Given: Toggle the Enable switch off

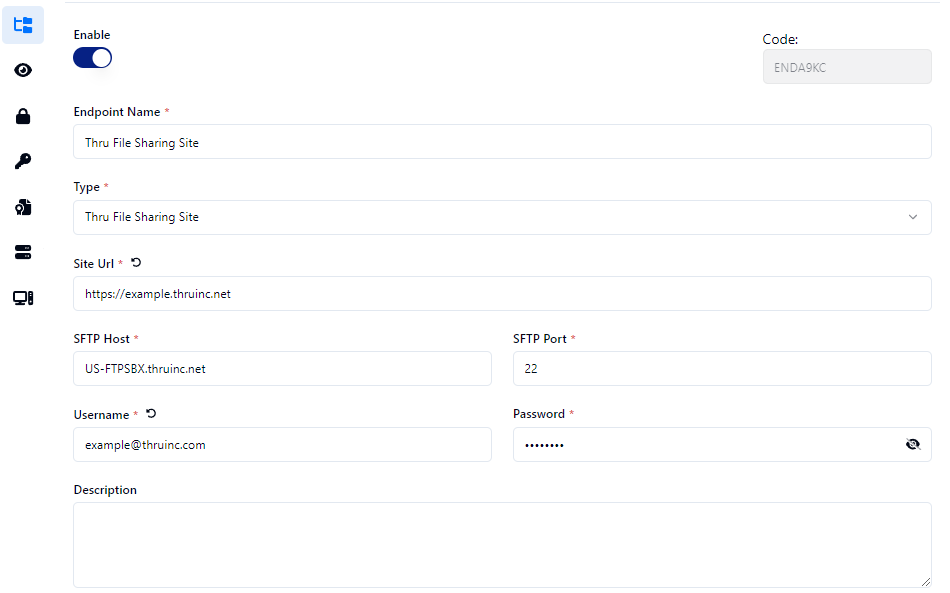Looking at the screenshot, I should pos(92,58).
